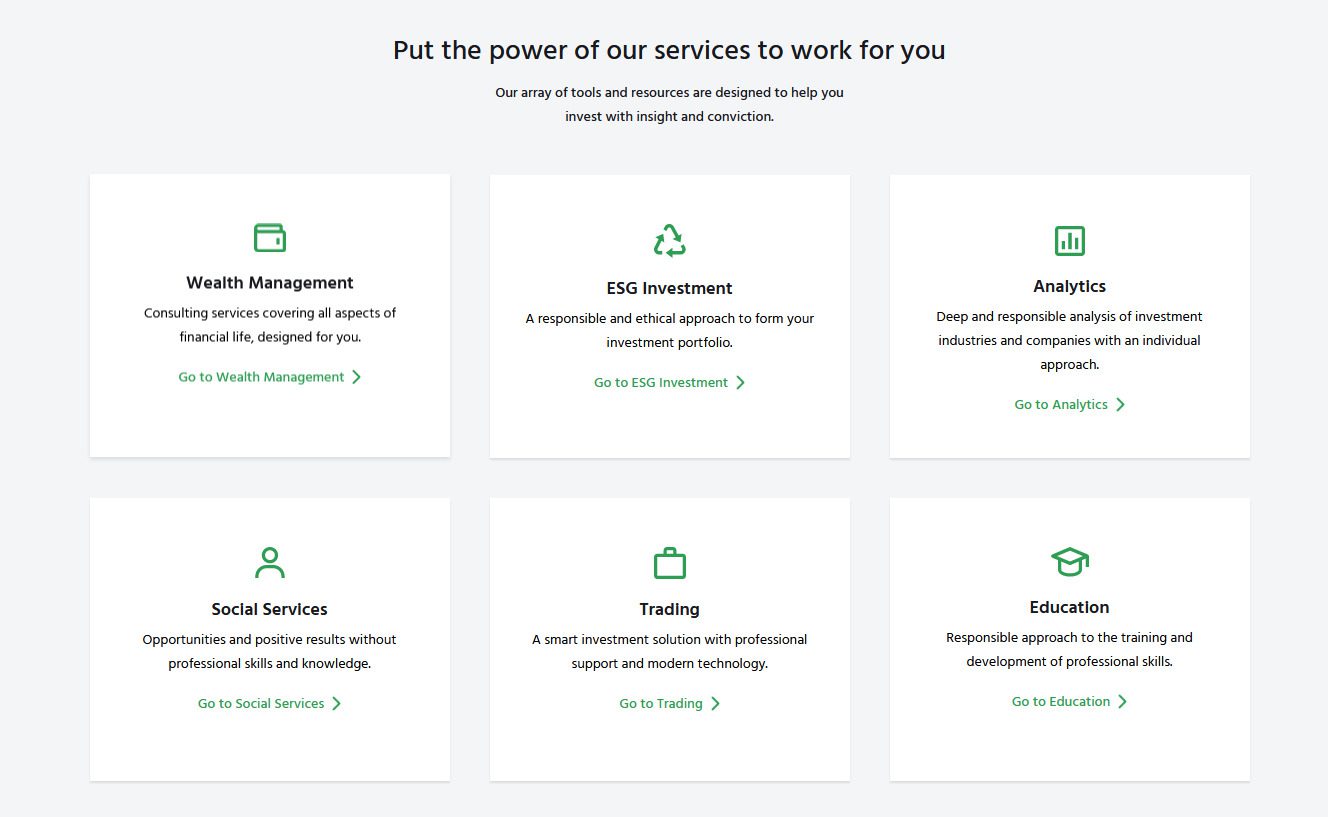
Task: Click the 'Our array of tools and resources' subtitle
Action: pos(670,104)
